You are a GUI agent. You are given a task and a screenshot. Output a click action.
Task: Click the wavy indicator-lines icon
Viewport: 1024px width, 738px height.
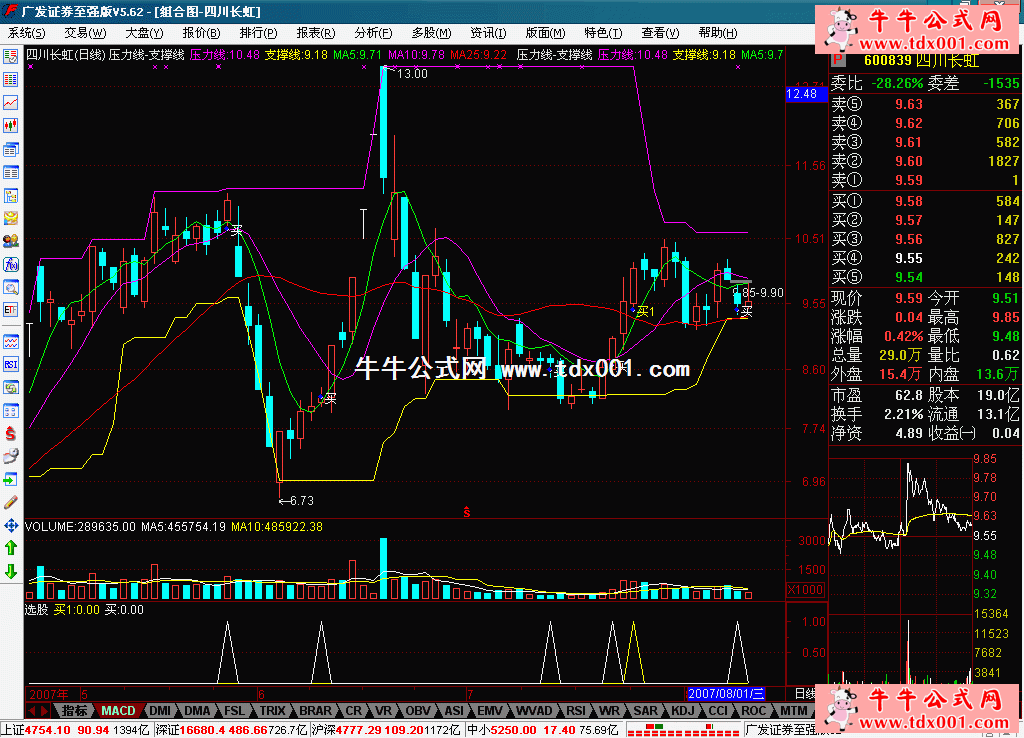[10, 342]
